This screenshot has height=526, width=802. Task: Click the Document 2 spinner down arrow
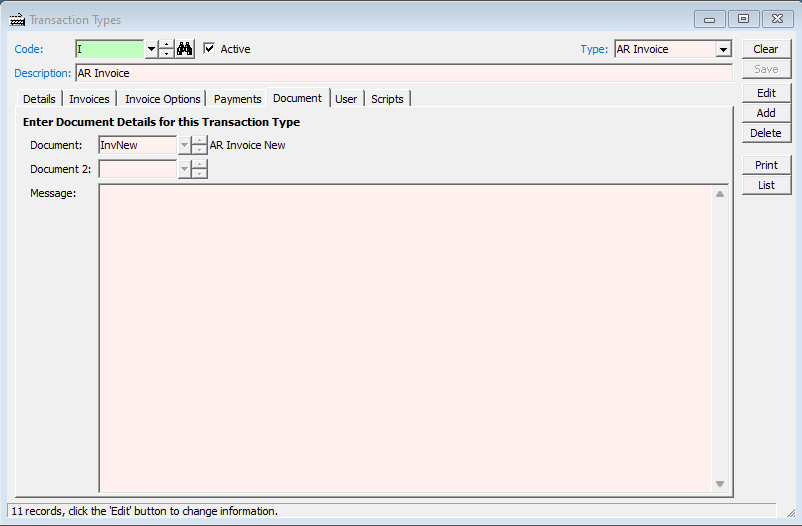199,174
